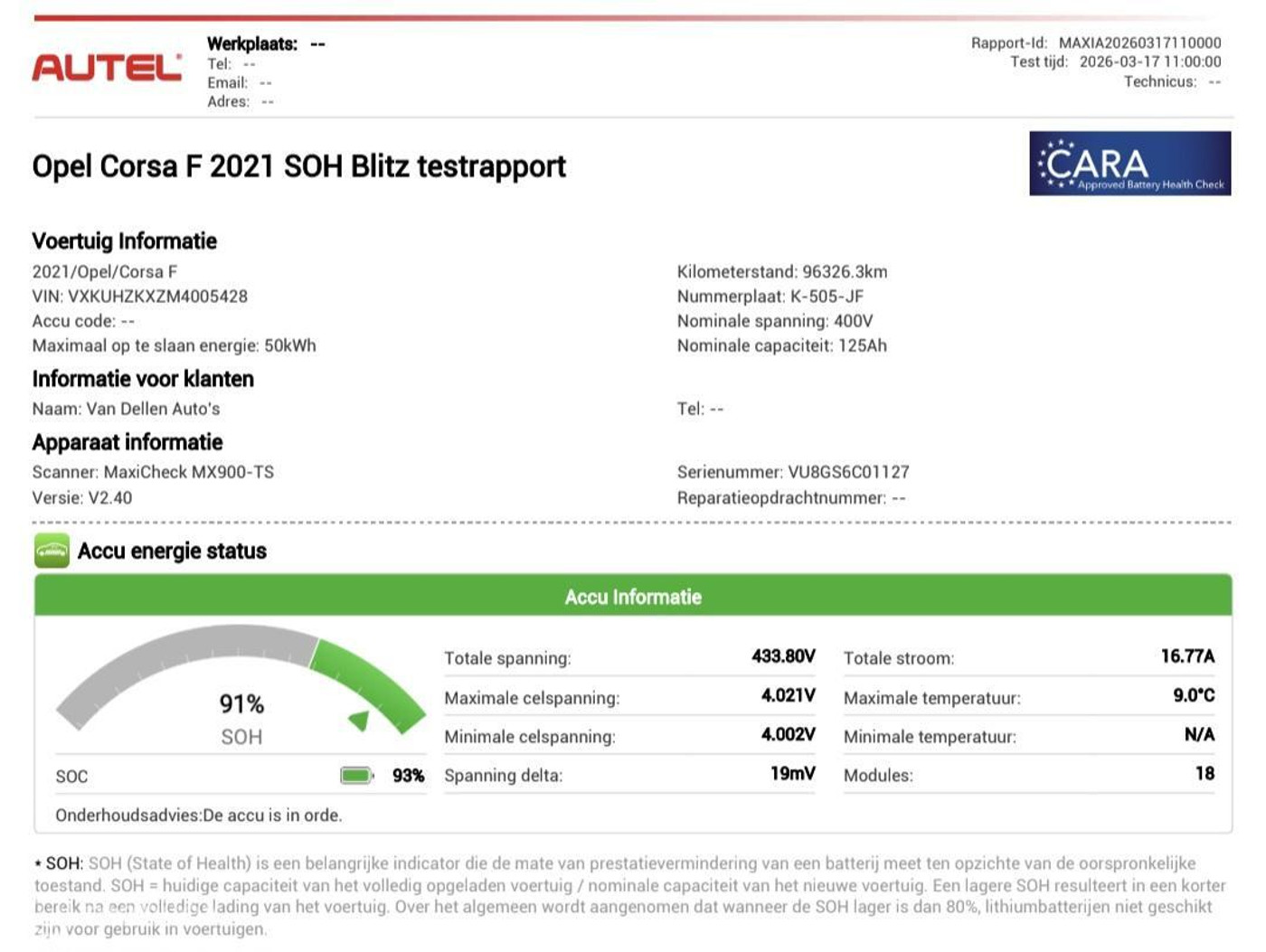The image size is (1266, 952).
Task: Click the 2021/Opel/Corsa F line
Action: pyautogui.click(x=105, y=272)
